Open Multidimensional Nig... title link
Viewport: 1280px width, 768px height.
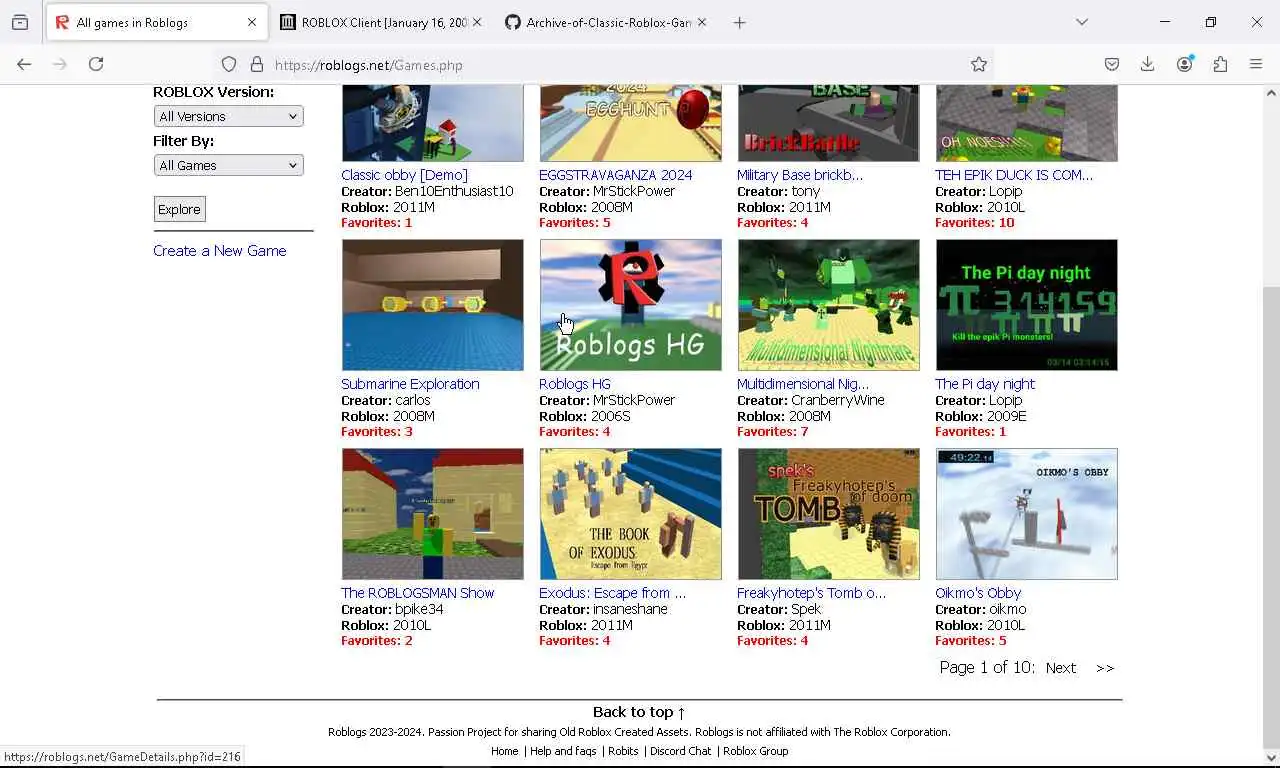(803, 384)
